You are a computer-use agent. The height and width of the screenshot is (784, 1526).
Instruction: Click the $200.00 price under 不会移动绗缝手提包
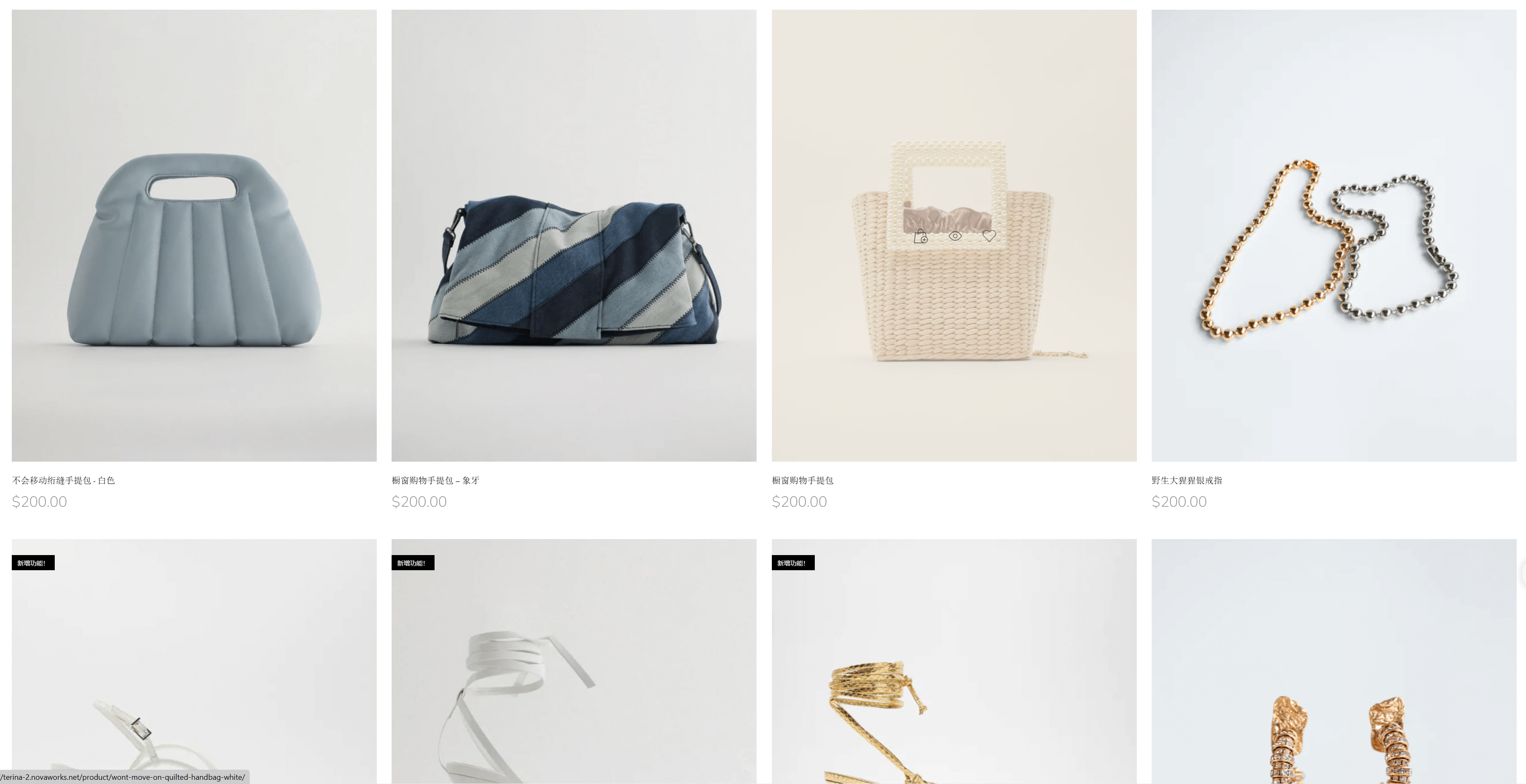pos(39,502)
